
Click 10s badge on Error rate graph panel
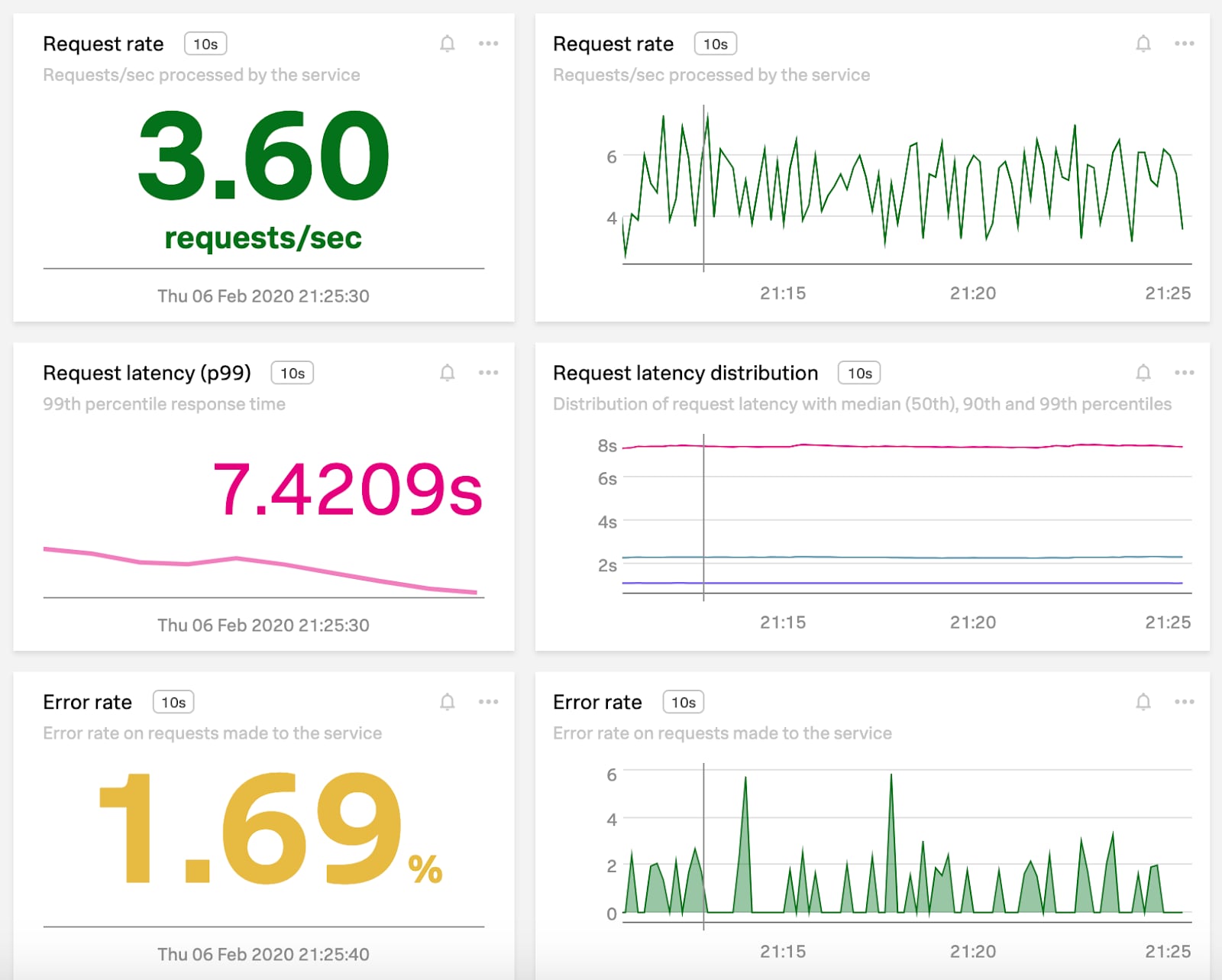click(x=684, y=703)
